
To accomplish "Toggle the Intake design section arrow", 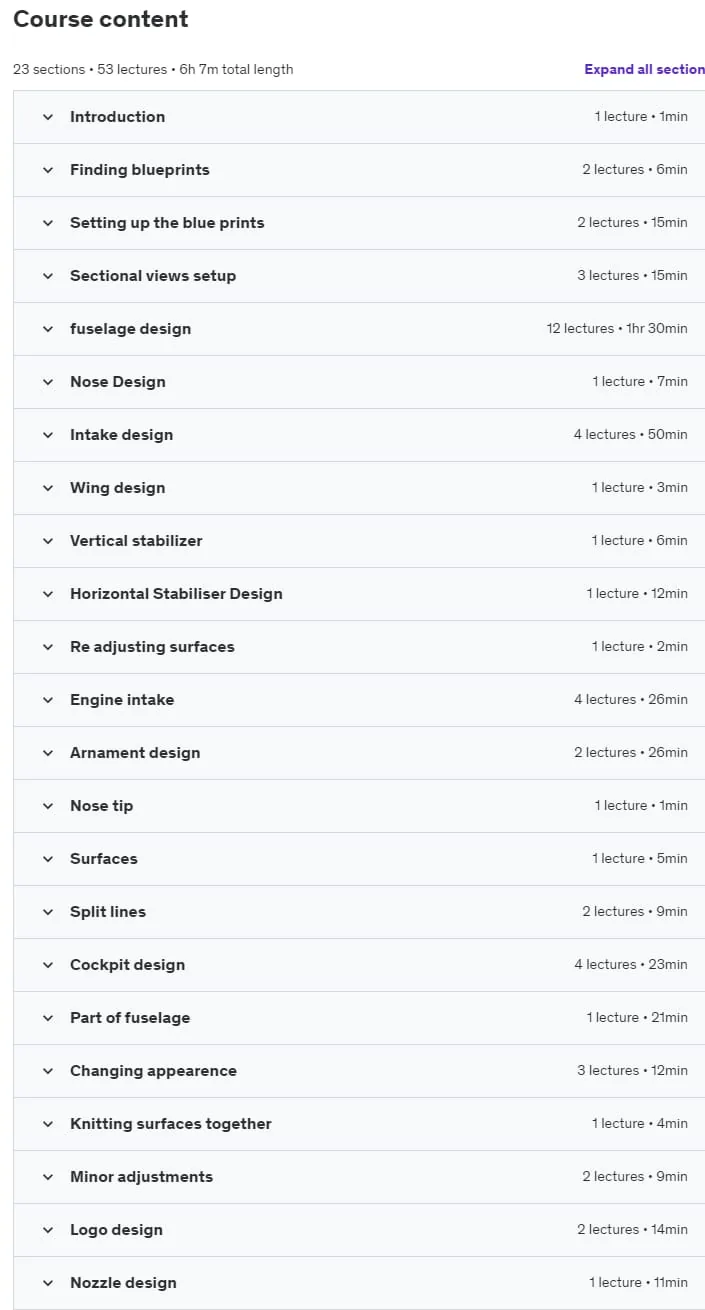I will (x=47, y=435).
